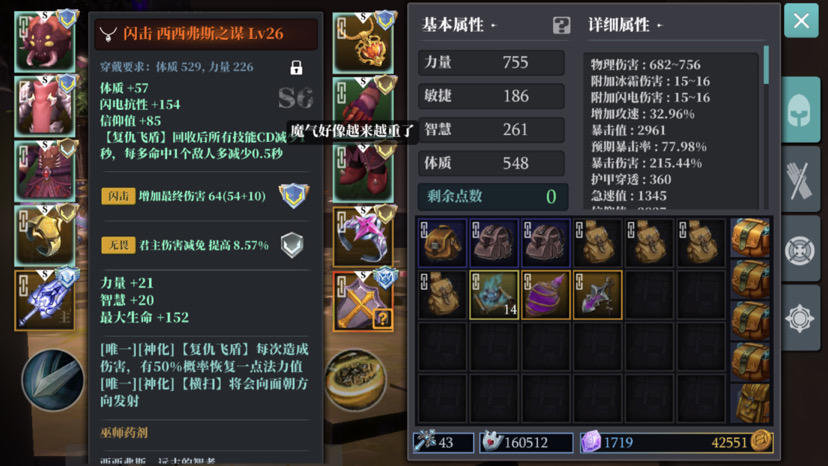828x466 pixels.
Task: Click the blue shield 闪击 rune icon
Action: [293, 196]
